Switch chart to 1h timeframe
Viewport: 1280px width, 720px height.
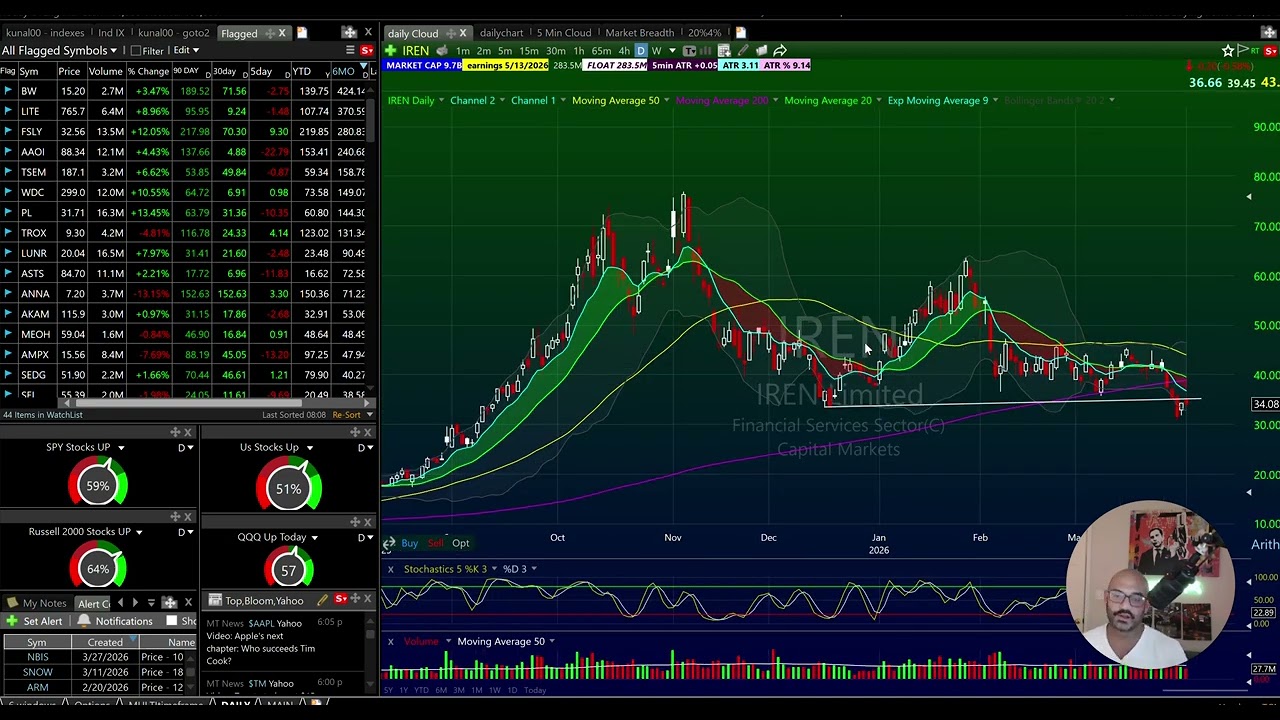point(578,51)
